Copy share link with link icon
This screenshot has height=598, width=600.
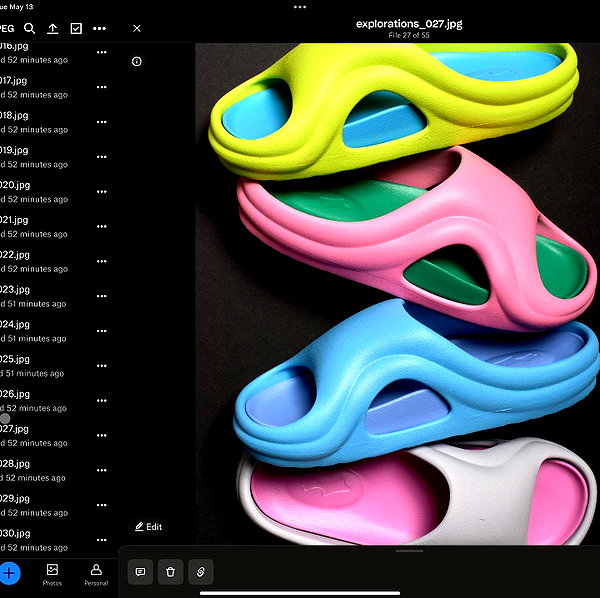pos(201,572)
